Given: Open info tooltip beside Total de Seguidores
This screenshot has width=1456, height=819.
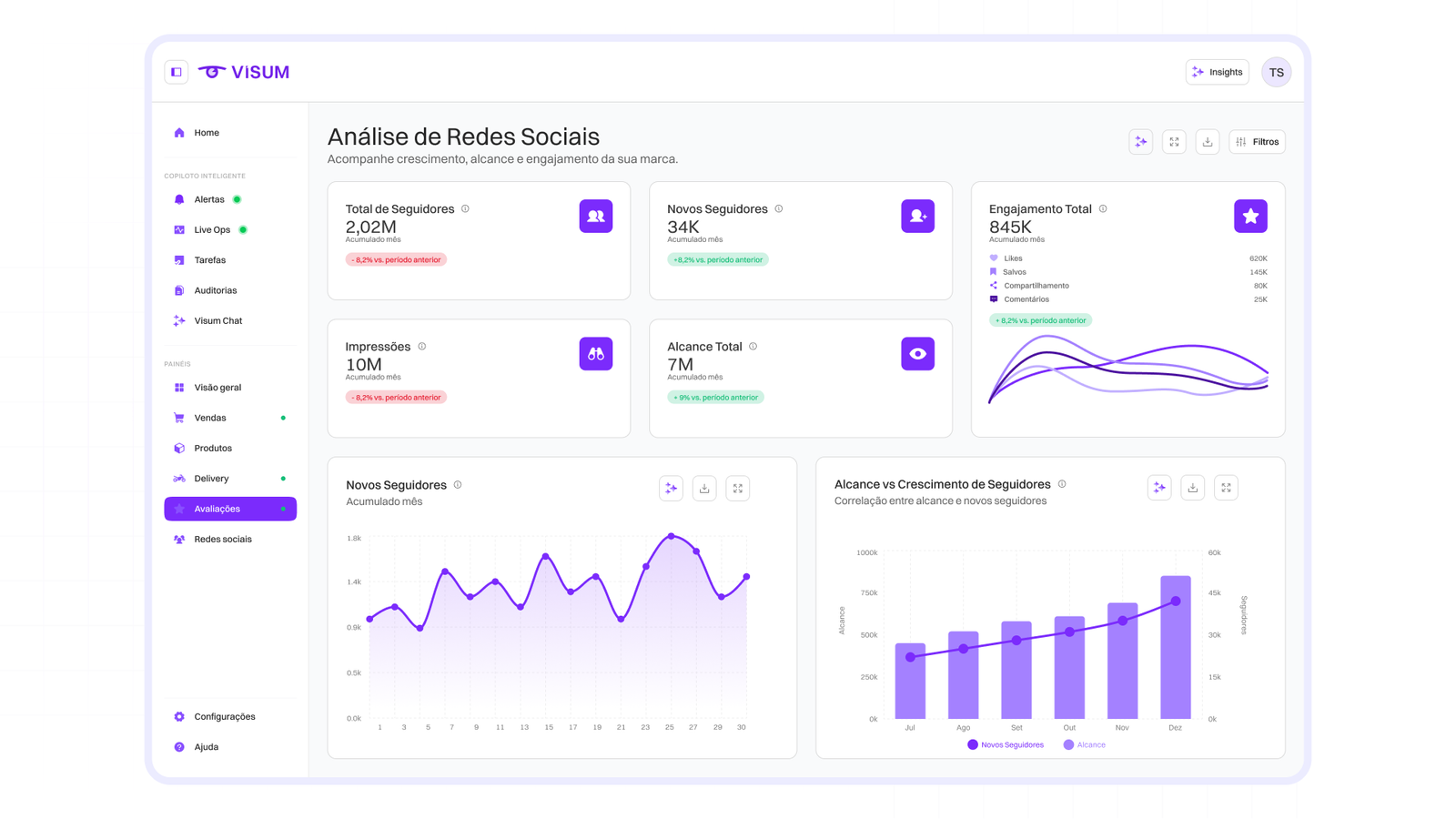Looking at the screenshot, I should 465,208.
